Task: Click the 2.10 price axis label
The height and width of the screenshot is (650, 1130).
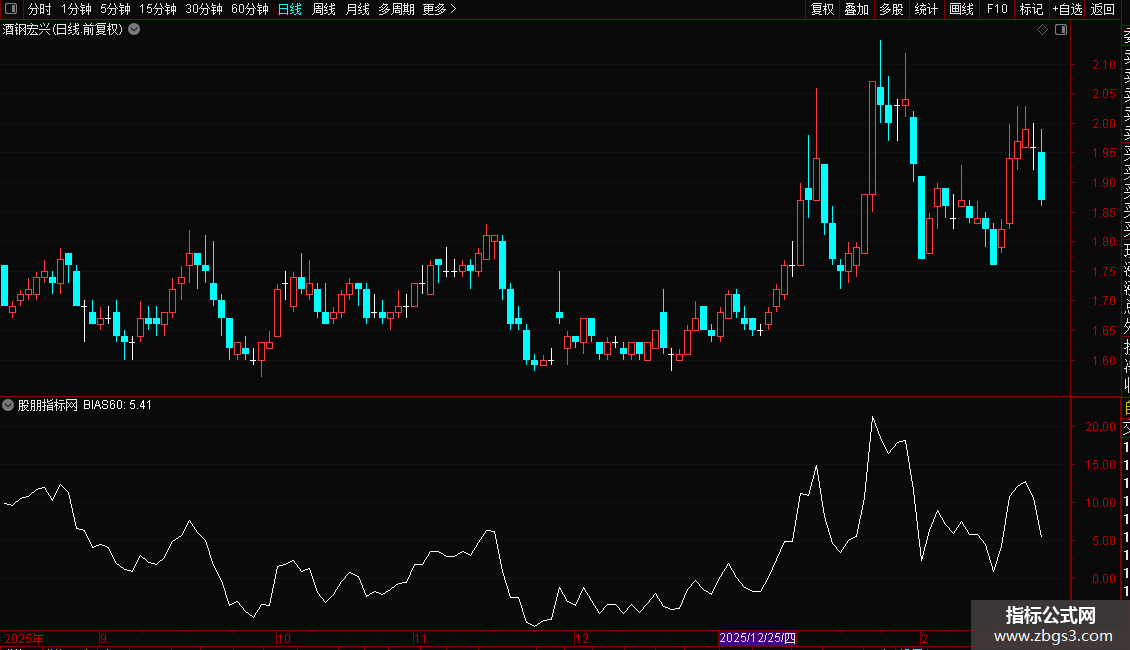Action: [x=1103, y=64]
